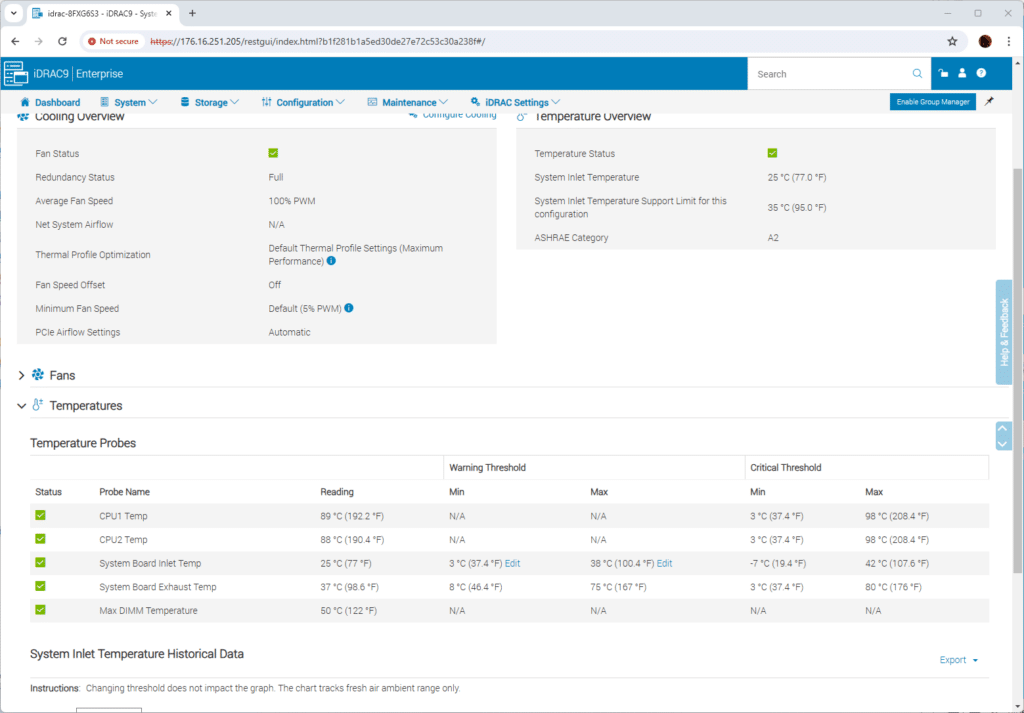Viewport: 1024px width, 713px height.
Task: Open the Help & Feedback side tab
Action: (1004, 332)
